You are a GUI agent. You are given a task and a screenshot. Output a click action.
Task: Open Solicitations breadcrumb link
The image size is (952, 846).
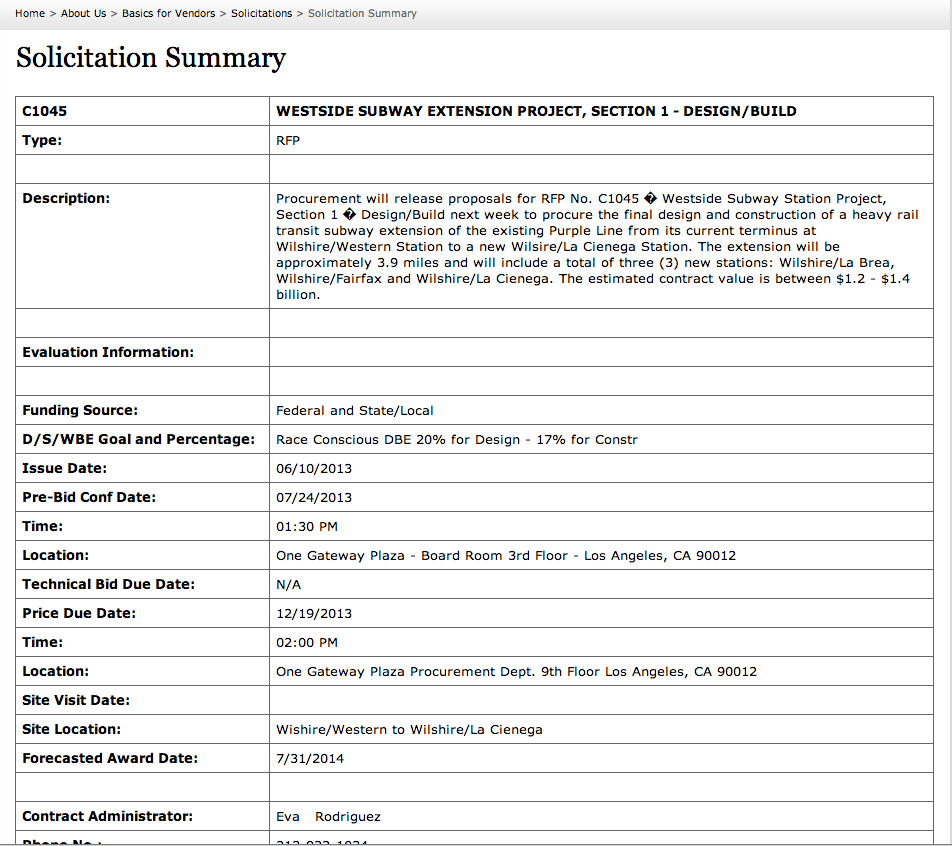point(261,13)
